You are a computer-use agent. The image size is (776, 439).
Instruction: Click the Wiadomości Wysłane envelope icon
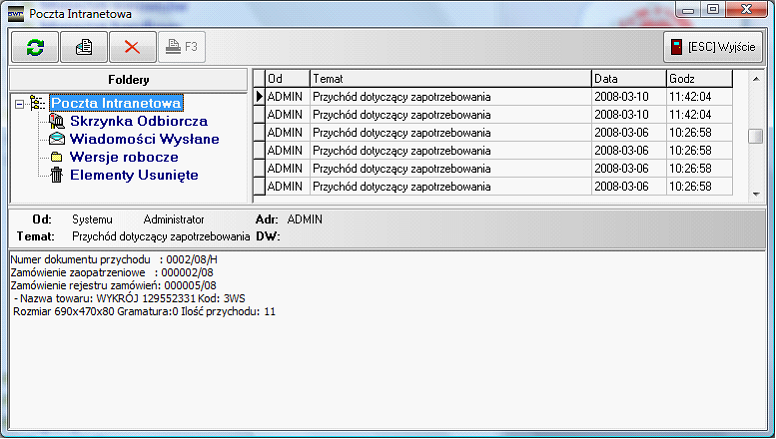pyautogui.click(x=56, y=139)
